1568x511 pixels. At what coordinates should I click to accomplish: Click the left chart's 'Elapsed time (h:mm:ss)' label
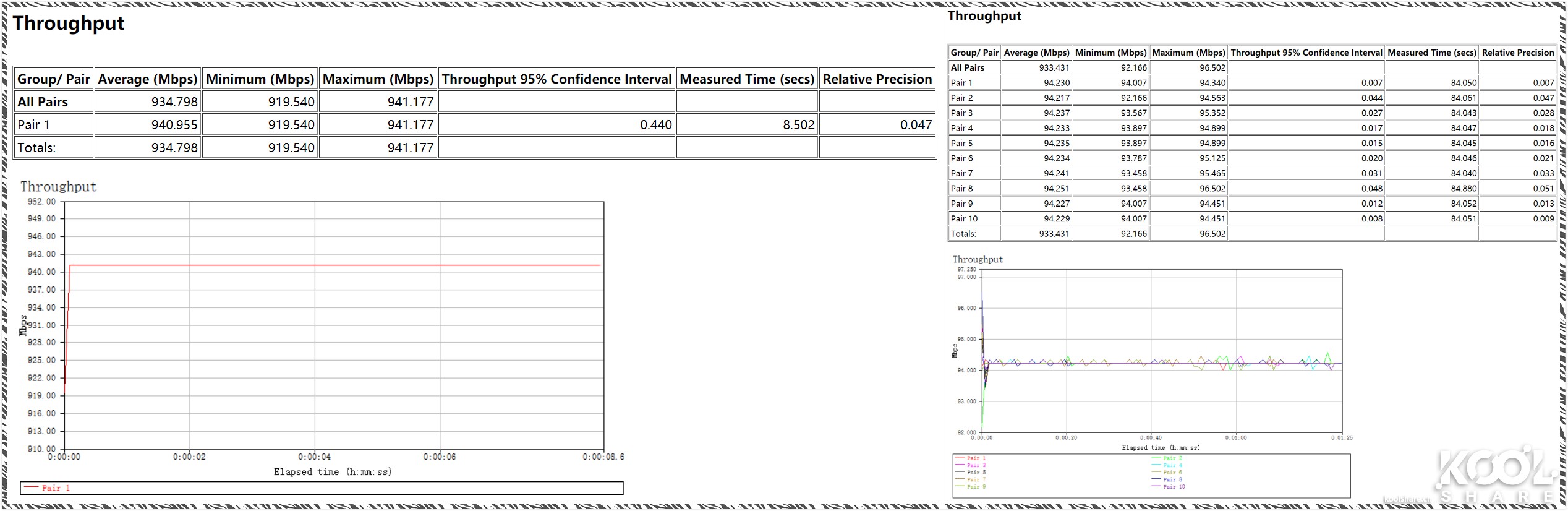(x=333, y=472)
